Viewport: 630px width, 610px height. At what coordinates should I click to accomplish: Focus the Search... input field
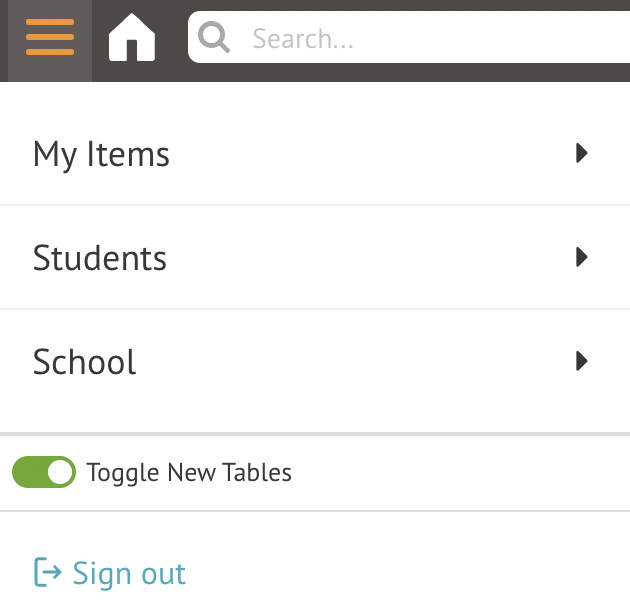tap(409, 37)
